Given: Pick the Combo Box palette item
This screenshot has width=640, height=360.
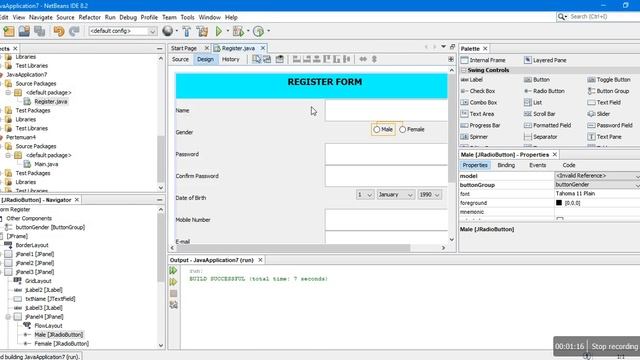Looking at the screenshot, I should click(x=479, y=102).
